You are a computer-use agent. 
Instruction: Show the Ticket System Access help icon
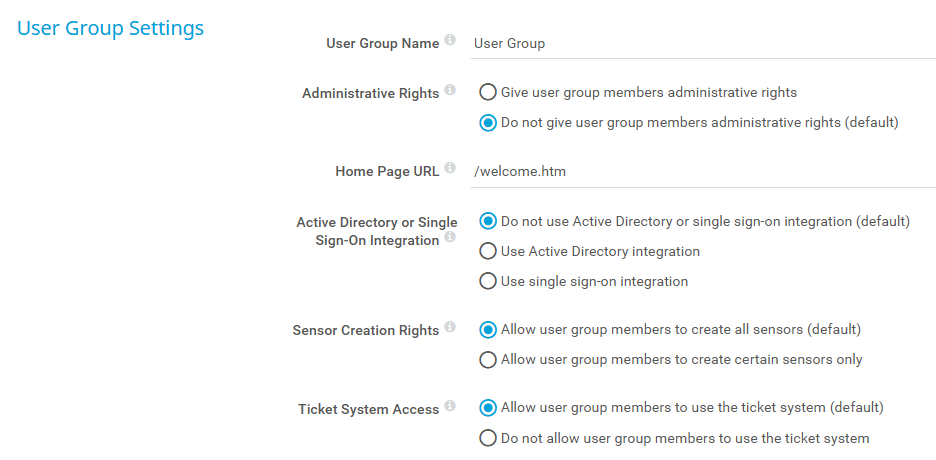[x=450, y=407]
